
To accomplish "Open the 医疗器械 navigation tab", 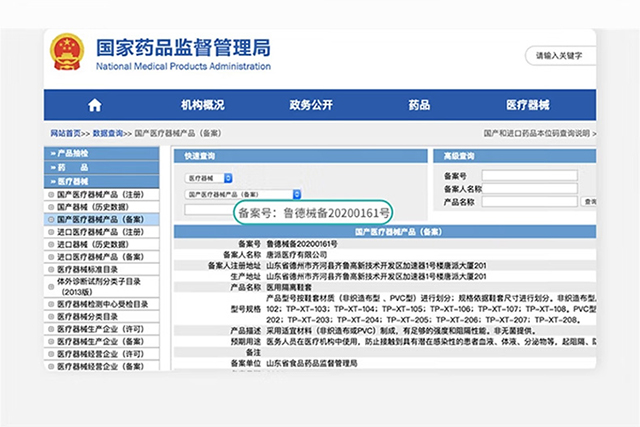I will [528, 105].
